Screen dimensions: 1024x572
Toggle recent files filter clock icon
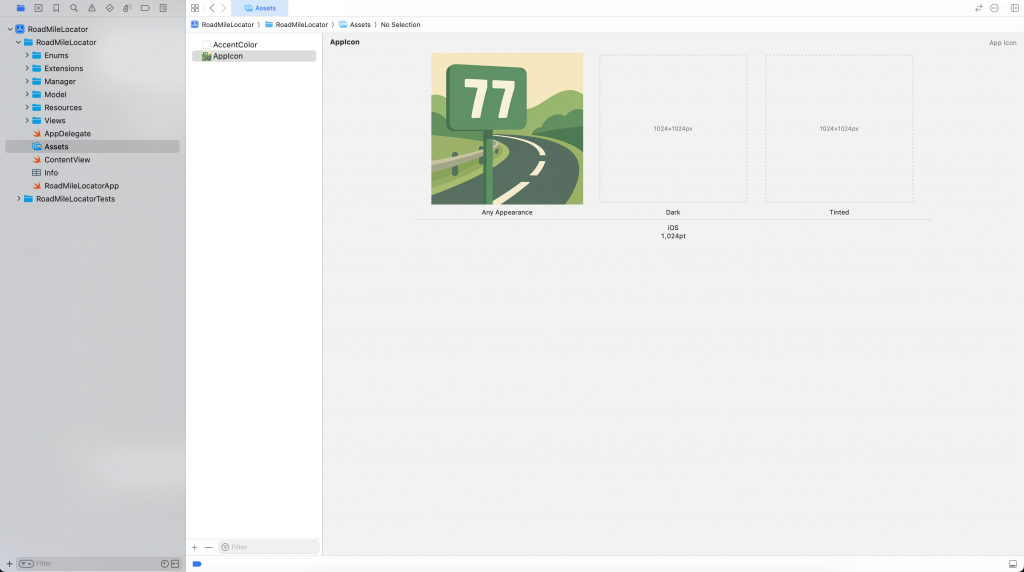pyautogui.click(x=165, y=564)
